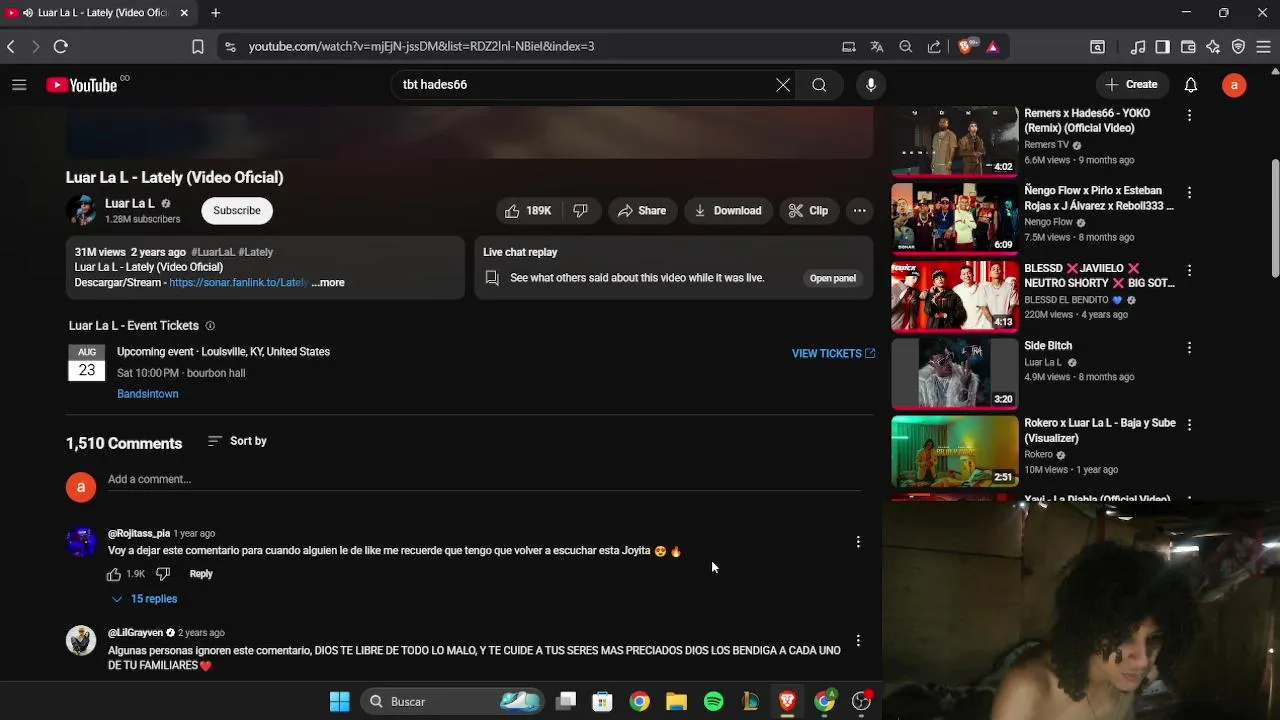Show info about Event Tickets
This screenshot has height=720, width=1280.
tap(210, 326)
